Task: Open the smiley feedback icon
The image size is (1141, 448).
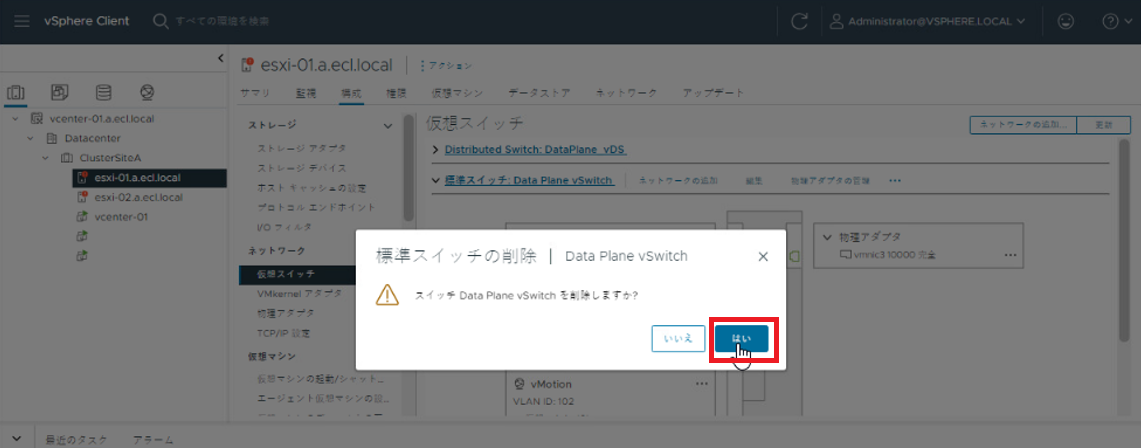Action: [1066, 21]
